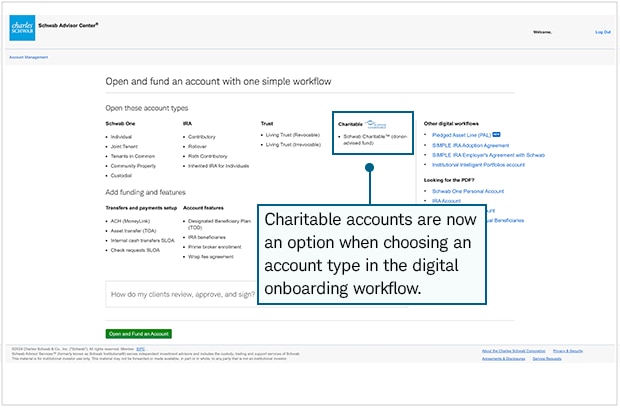Click 'Designated Beneficiary Plan (TOD)' feature
Viewport: 620px width, 410px height.
coord(219,224)
